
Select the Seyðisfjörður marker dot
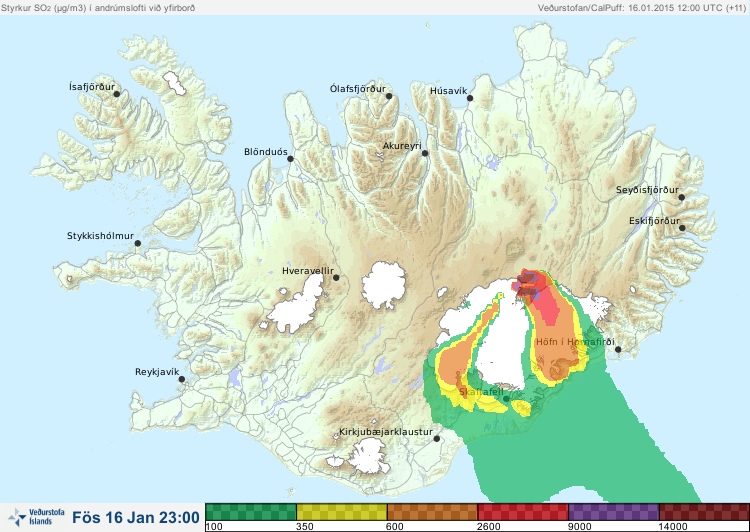682,197
